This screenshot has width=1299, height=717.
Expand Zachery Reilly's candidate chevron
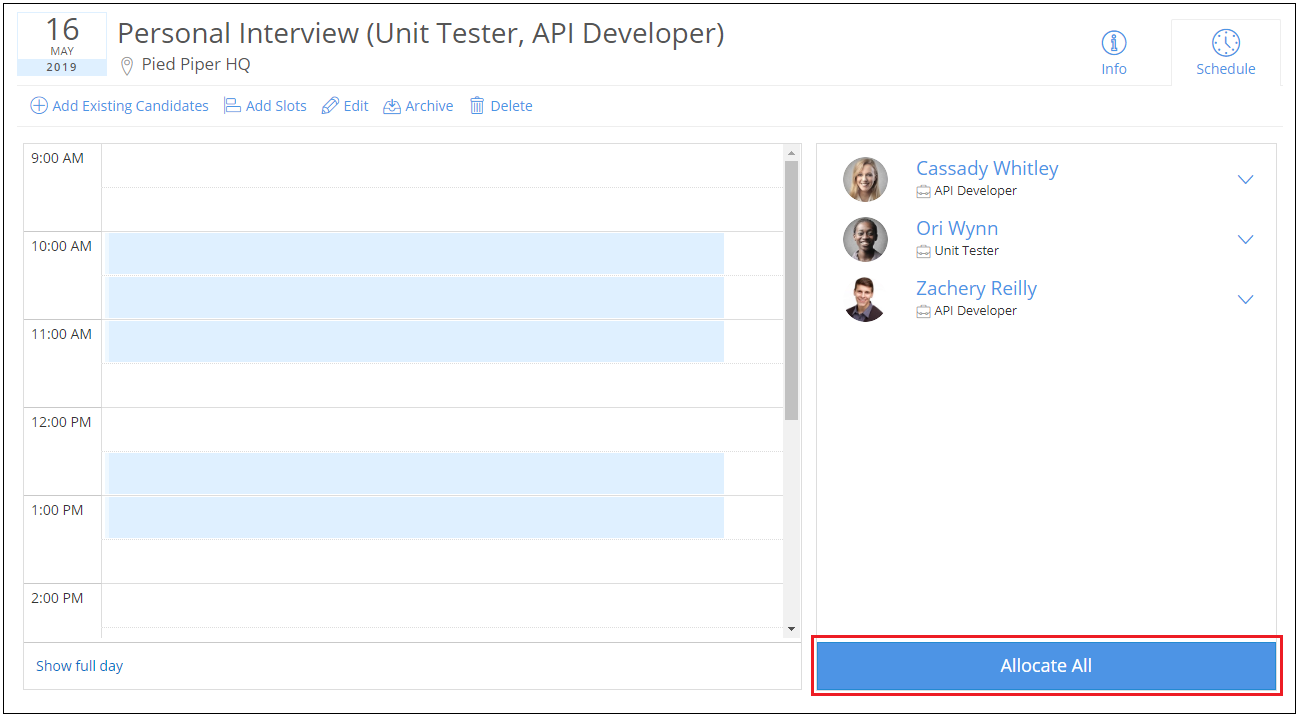pyautogui.click(x=1245, y=300)
